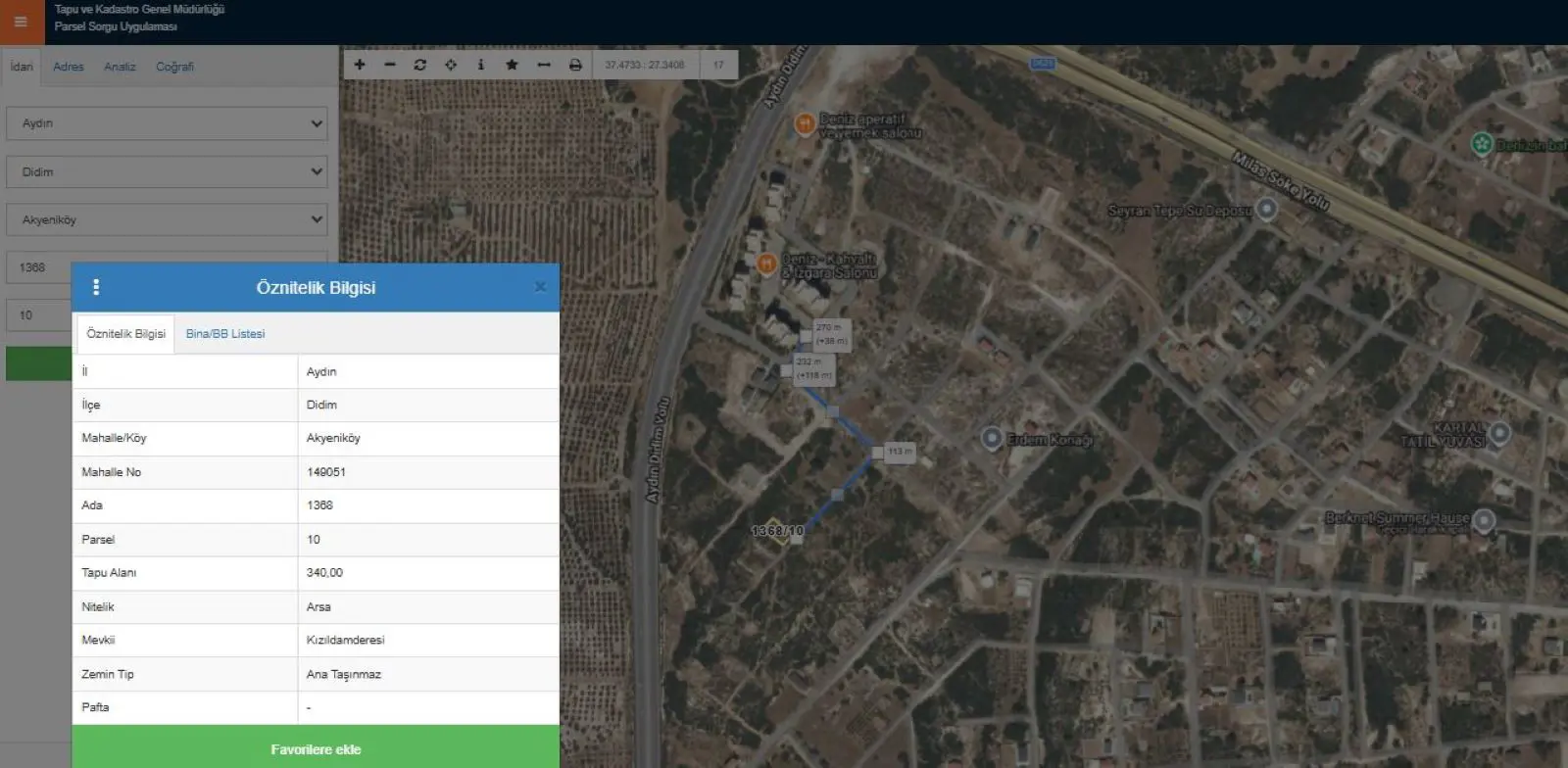1568x768 pixels.
Task: Click the Kartal Tatil Yuvası marker
Action: (x=1499, y=433)
